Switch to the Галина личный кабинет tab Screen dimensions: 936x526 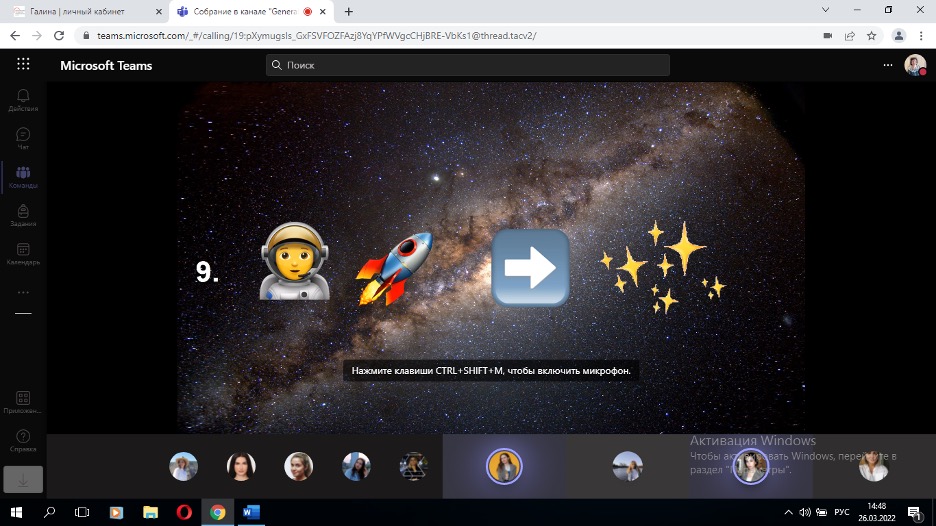click(85, 11)
